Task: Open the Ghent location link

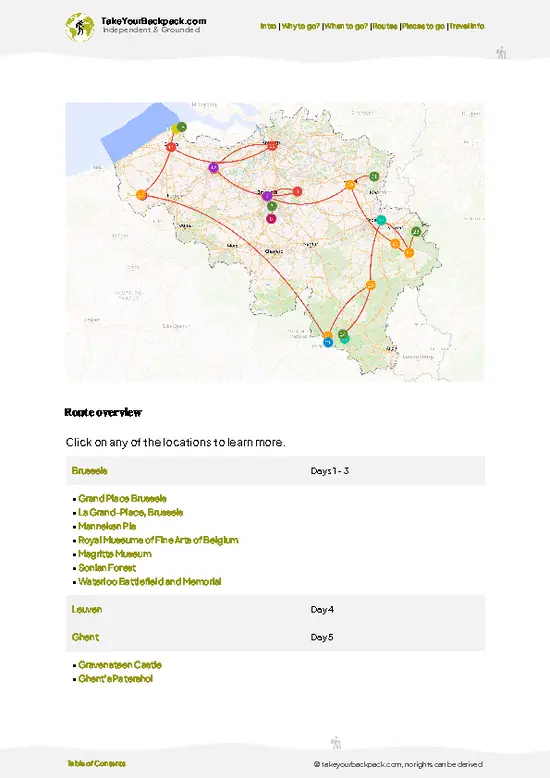Action: pyautogui.click(x=85, y=637)
